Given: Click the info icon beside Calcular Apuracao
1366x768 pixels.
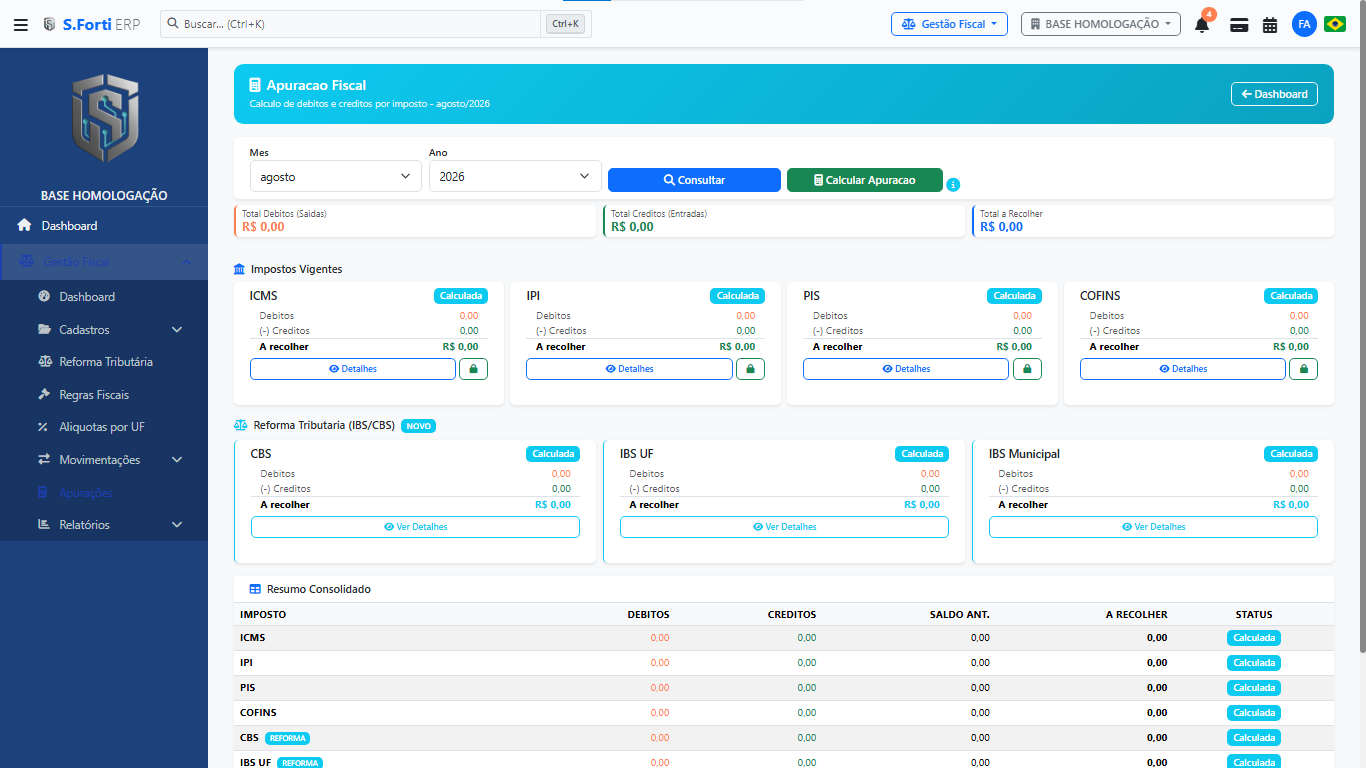Looking at the screenshot, I should [x=953, y=185].
